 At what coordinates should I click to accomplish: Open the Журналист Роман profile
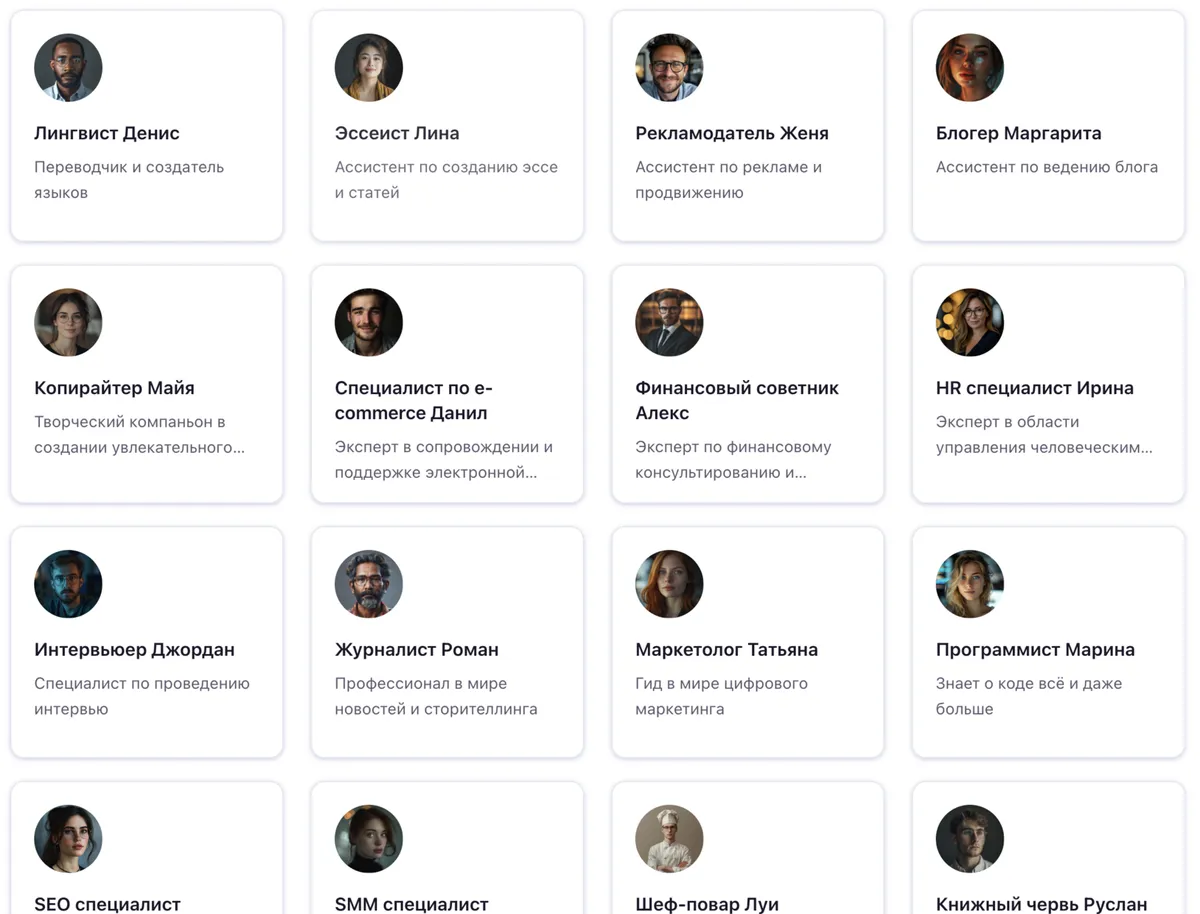(446, 641)
